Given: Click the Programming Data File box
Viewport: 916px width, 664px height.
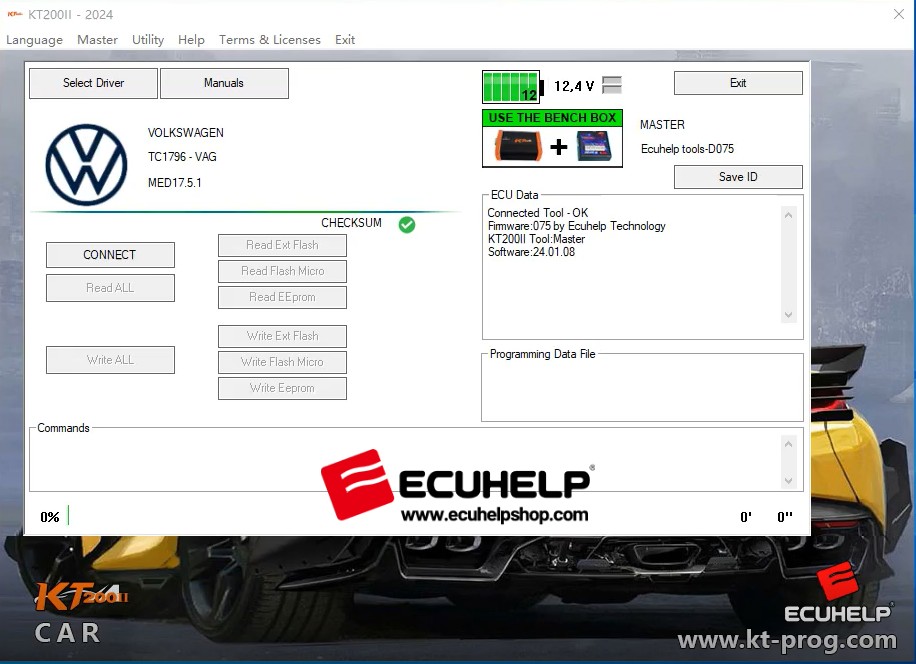Looking at the screenshot, I should click(643, 387).
